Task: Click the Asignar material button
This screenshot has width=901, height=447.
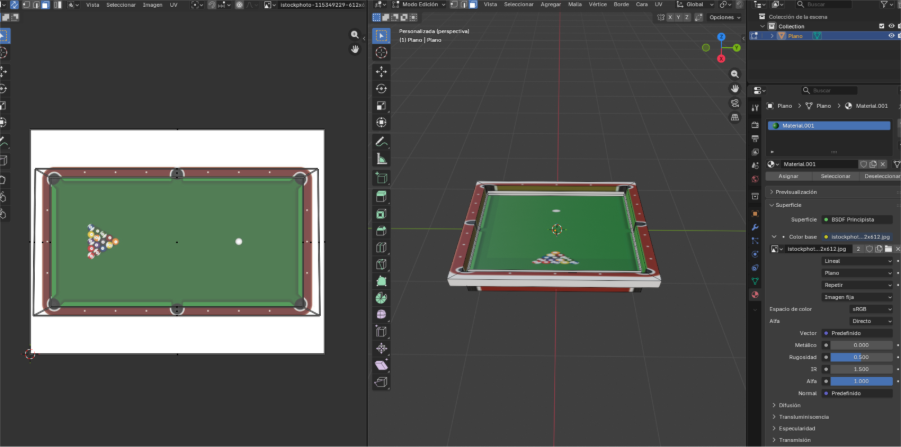Action: tap(788, 176)
